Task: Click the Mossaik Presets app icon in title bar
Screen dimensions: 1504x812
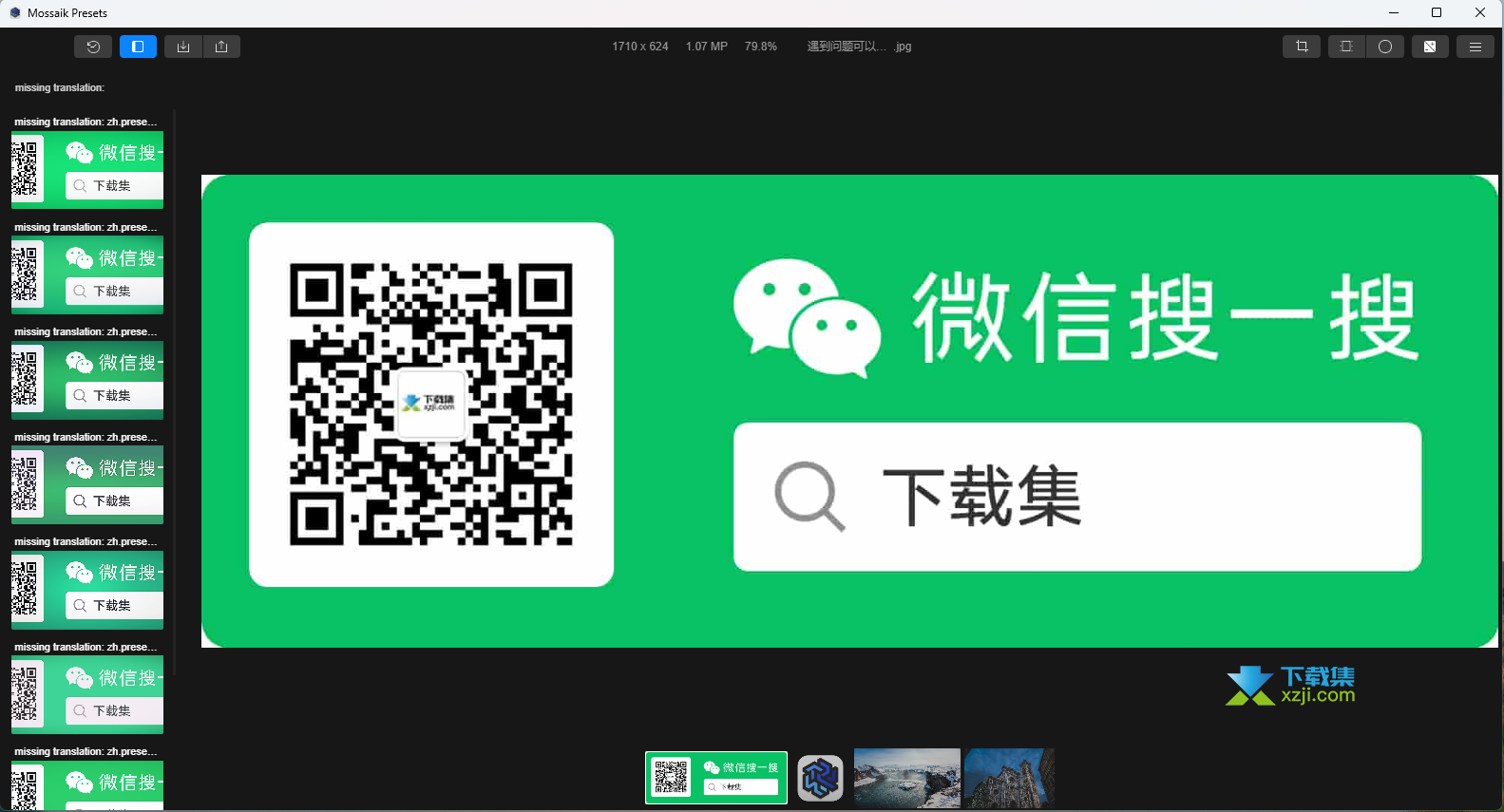Action: tap(15, 13)
